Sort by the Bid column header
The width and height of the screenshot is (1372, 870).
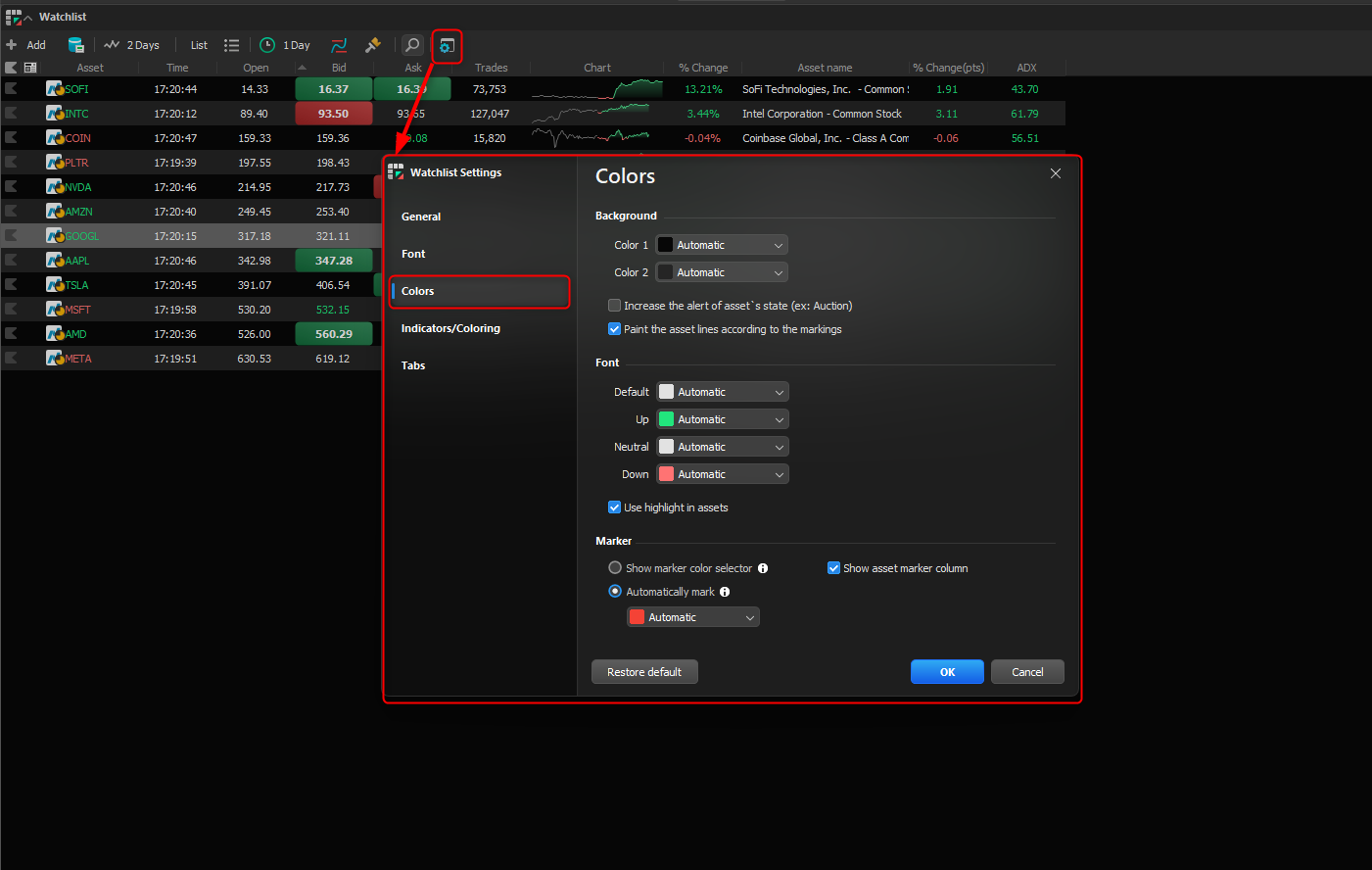pos(339,68)
